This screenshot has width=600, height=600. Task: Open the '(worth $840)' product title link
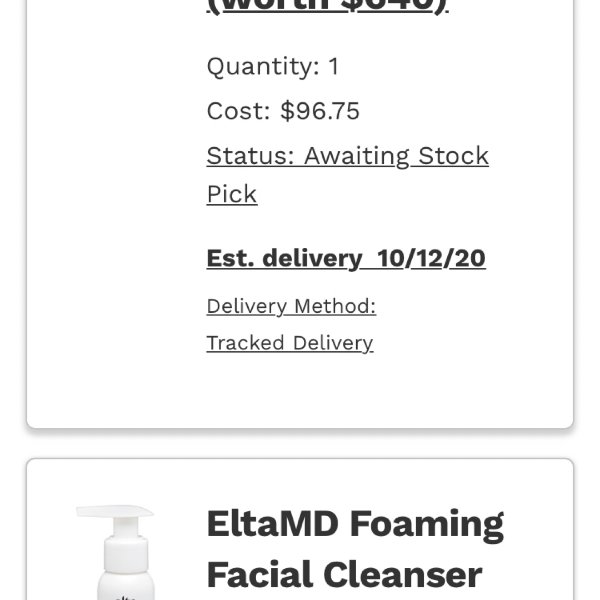(x=328, y=6)
